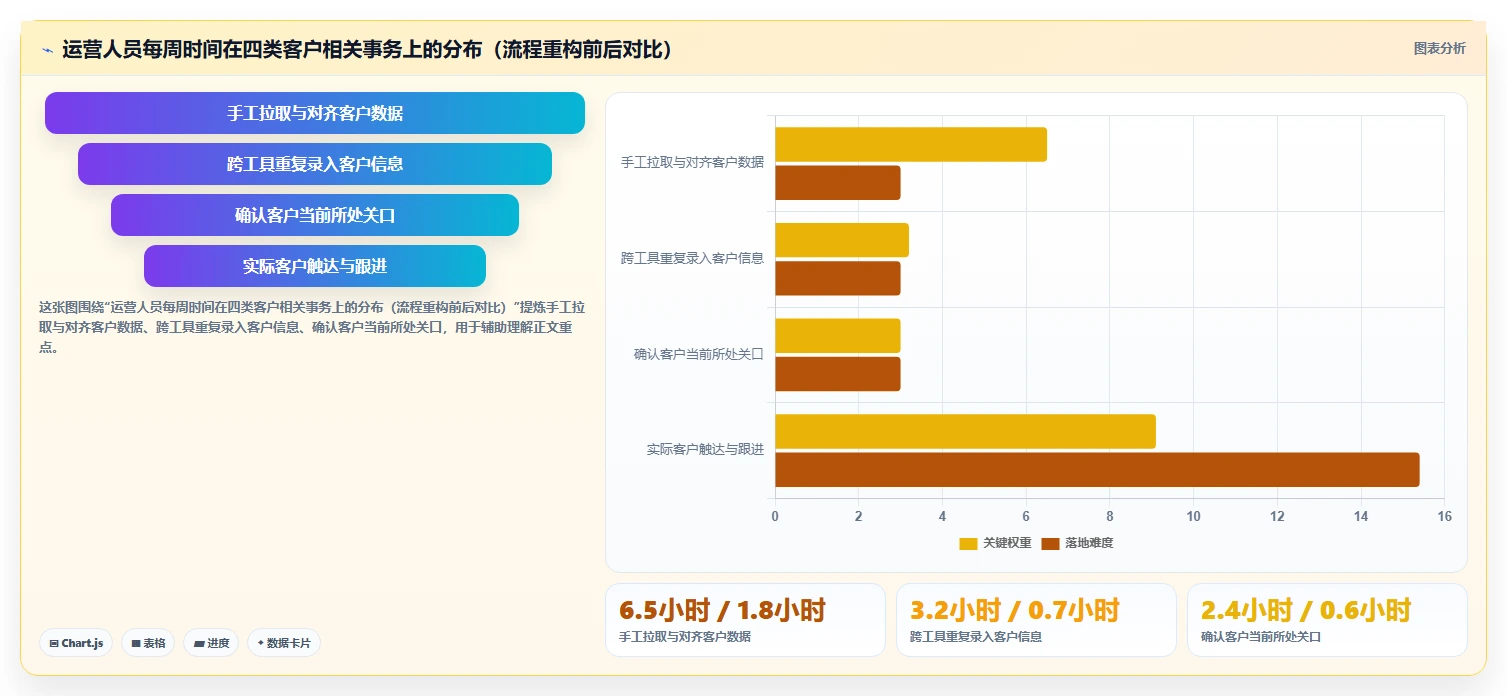Click the 数据卡片 tag
This screenshot has width=1507, height=696.
284,643
